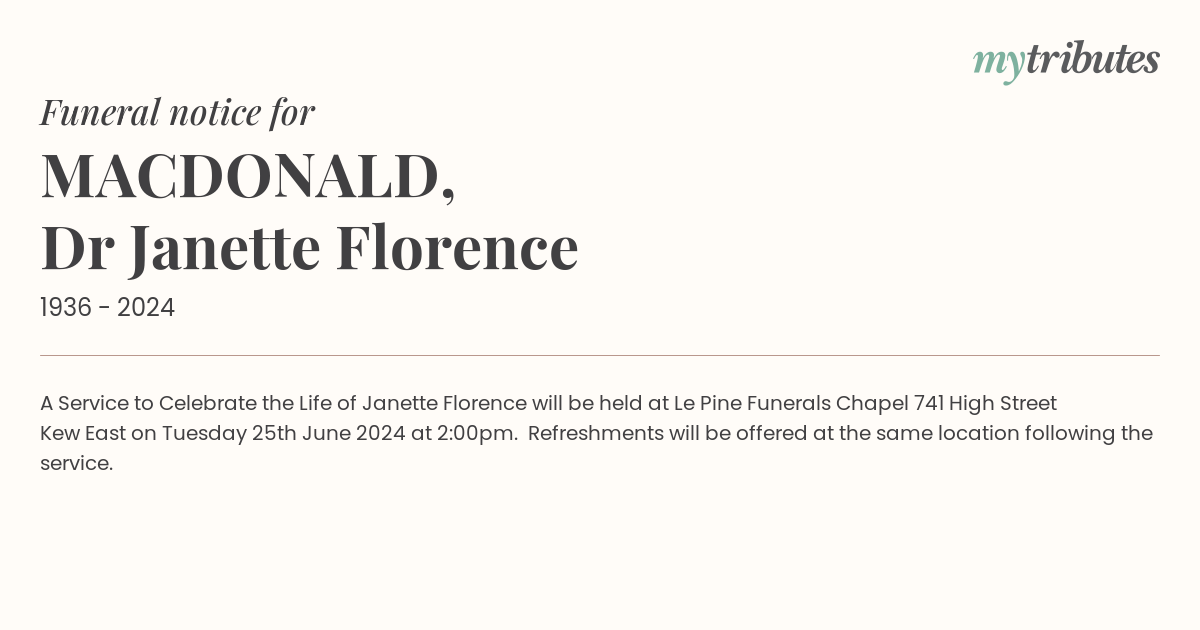Screen dimensions: 1200x630
Task: Click the final word "service." in paragraph
Action: (76, 464)
